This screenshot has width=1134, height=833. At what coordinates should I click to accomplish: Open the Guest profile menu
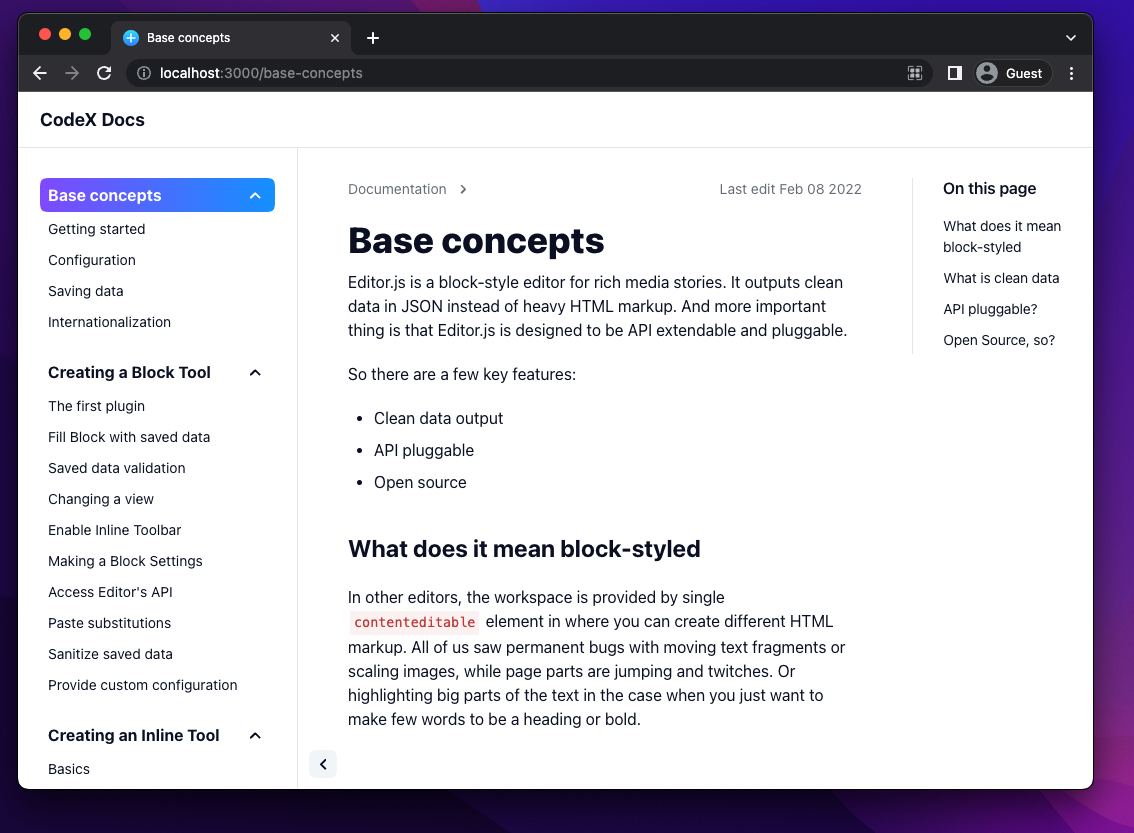(1011, 73)
